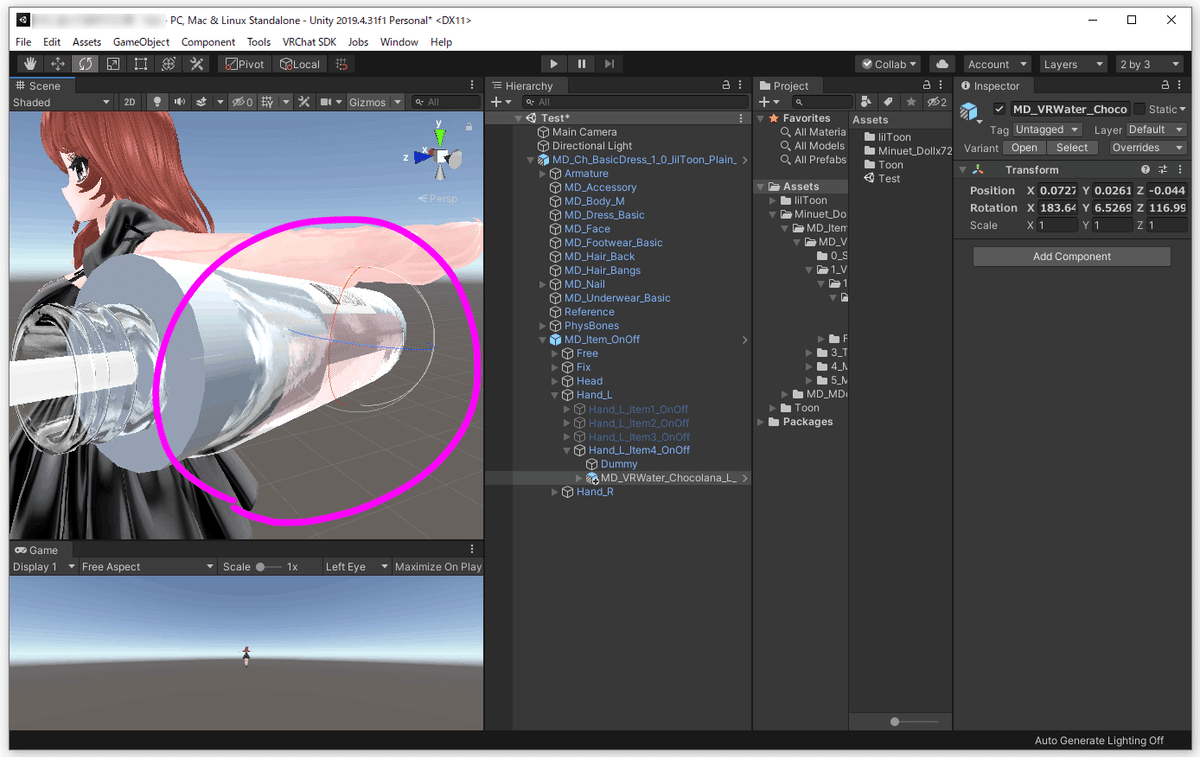Lock the Inspector panel

tap(1163, 86)
